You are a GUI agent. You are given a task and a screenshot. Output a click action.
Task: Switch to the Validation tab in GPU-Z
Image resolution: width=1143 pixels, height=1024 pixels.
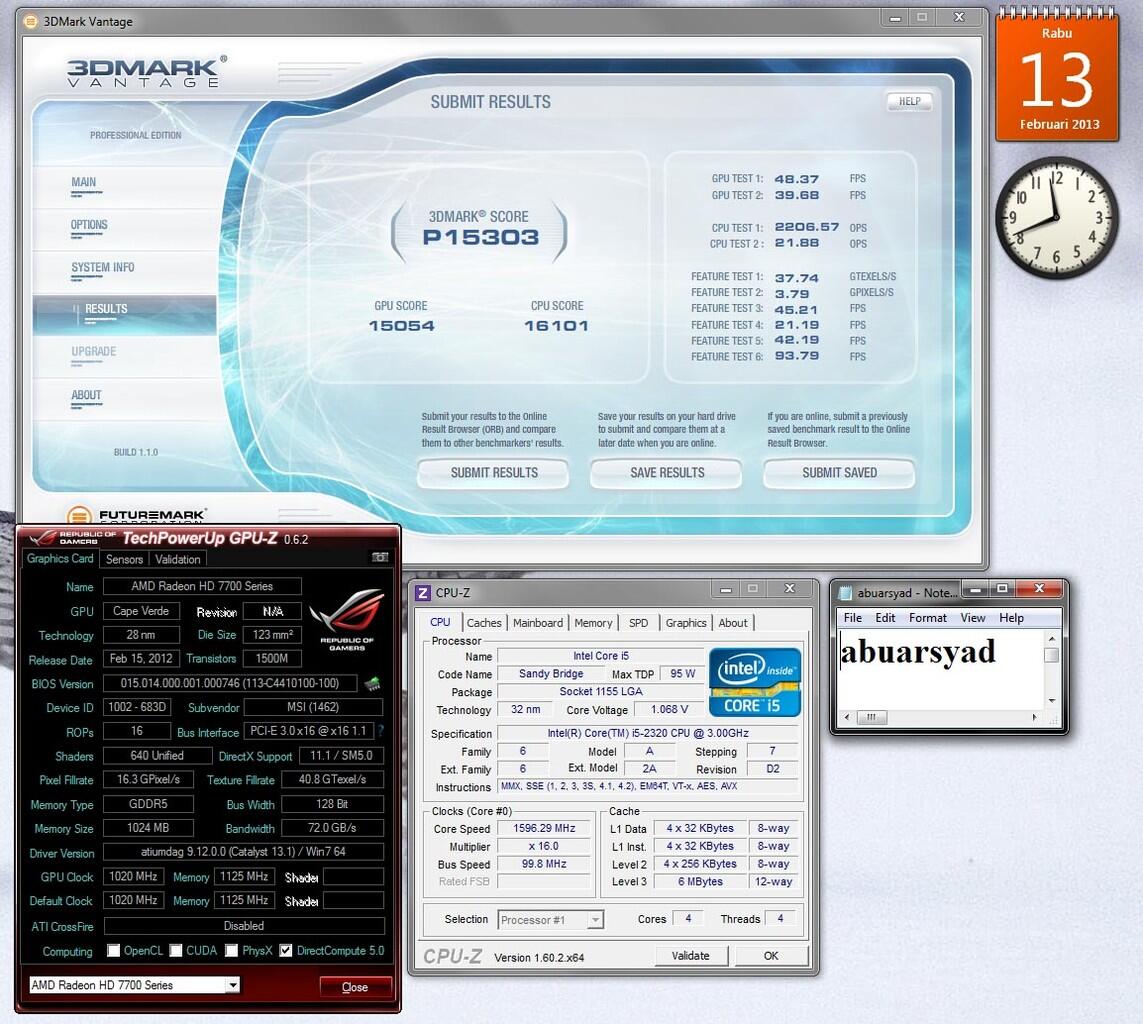(178, 559)
